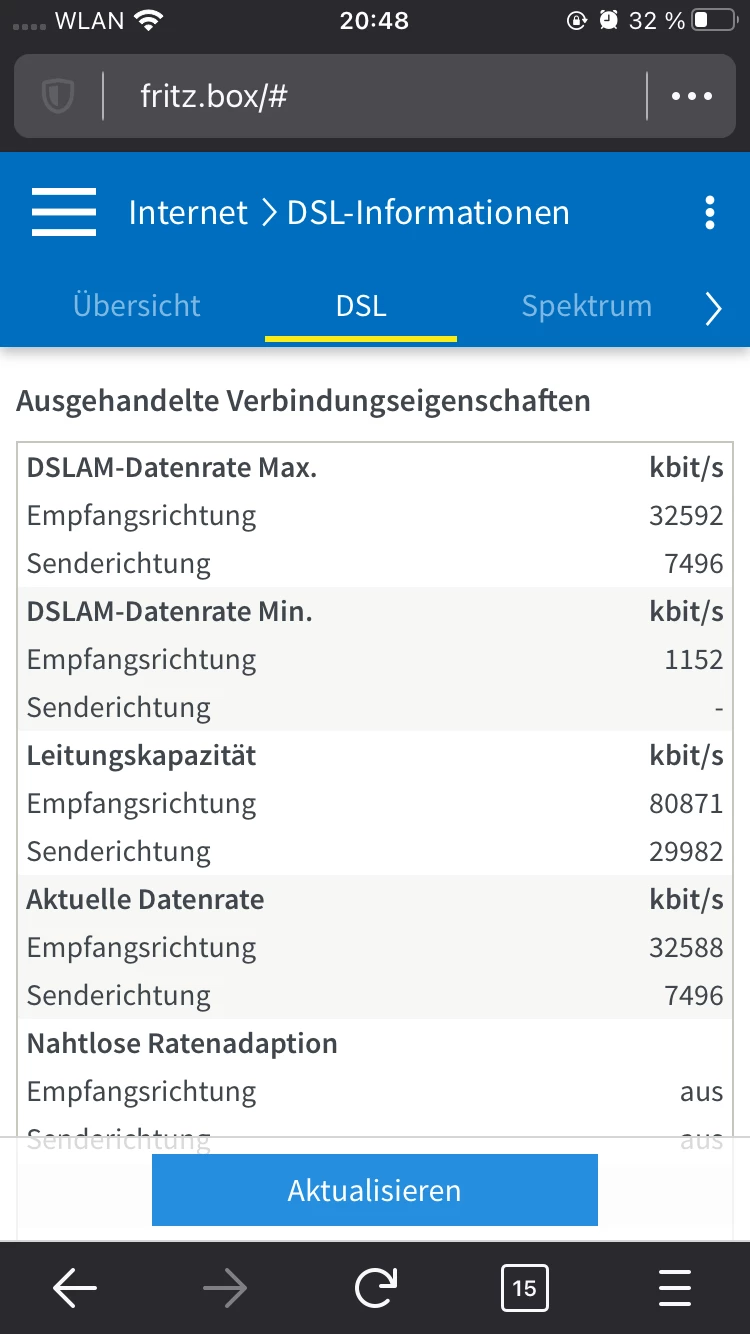Show more tabs with the right chevron
This screenshot has width=750, height=1334.
[713, 309]
